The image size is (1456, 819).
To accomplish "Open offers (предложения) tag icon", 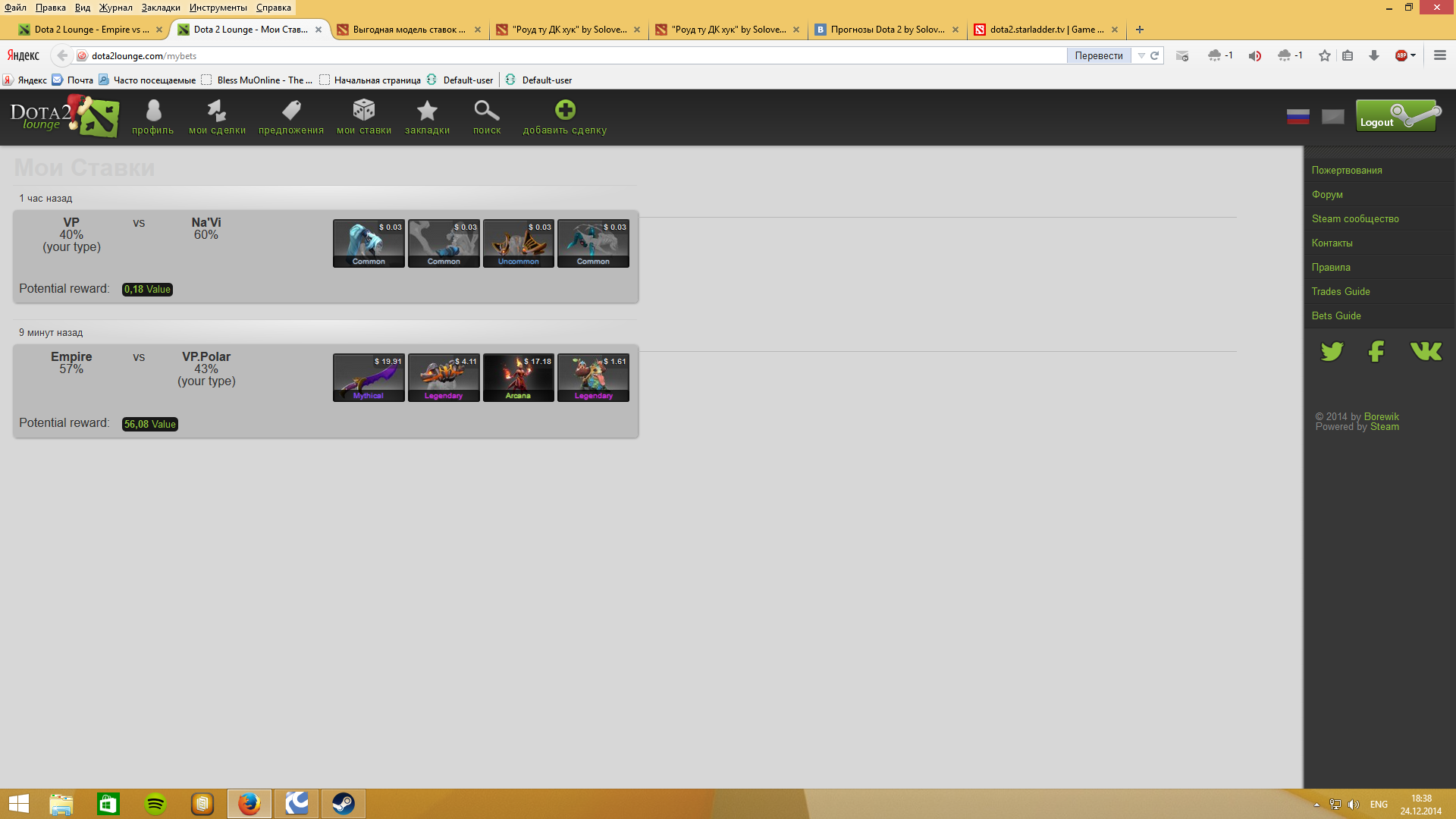I will coord(291,117).
